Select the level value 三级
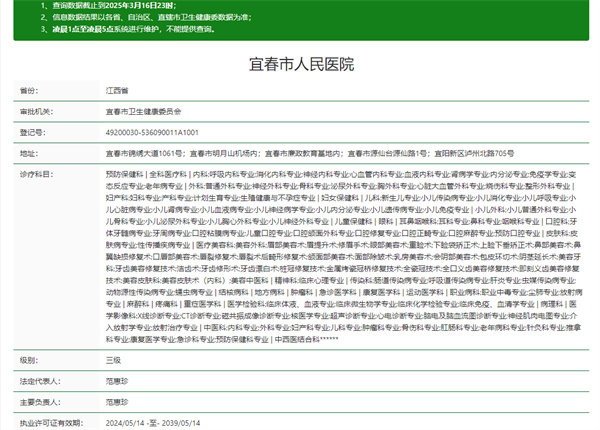This screenshot has width=600, height=430. (x=113, y=360)
